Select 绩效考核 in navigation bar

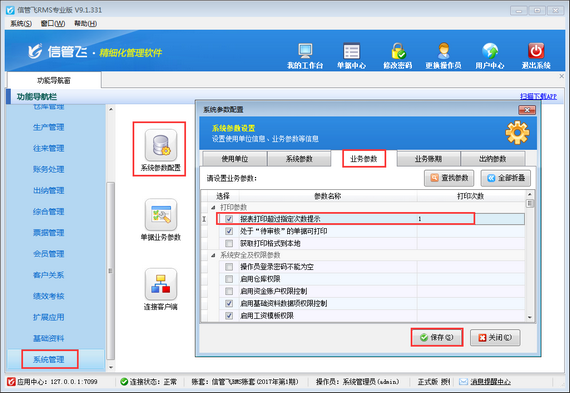pyautogui.click(x=48, y=296)
